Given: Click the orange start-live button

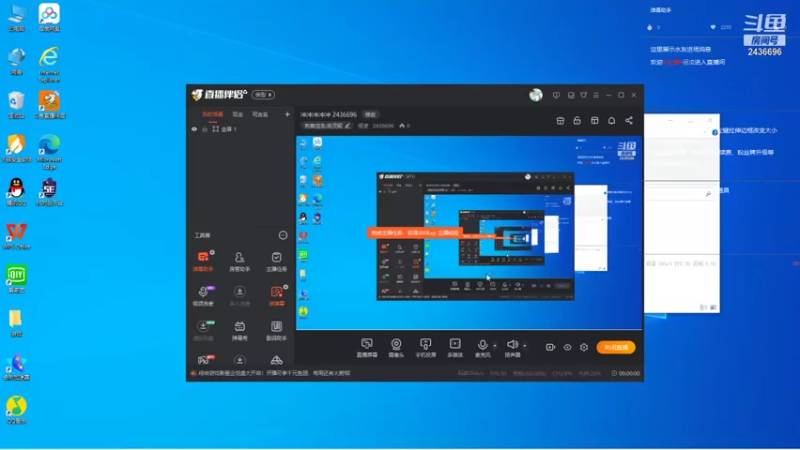Looking at the screenshot, I should click(x=616, y=347).
